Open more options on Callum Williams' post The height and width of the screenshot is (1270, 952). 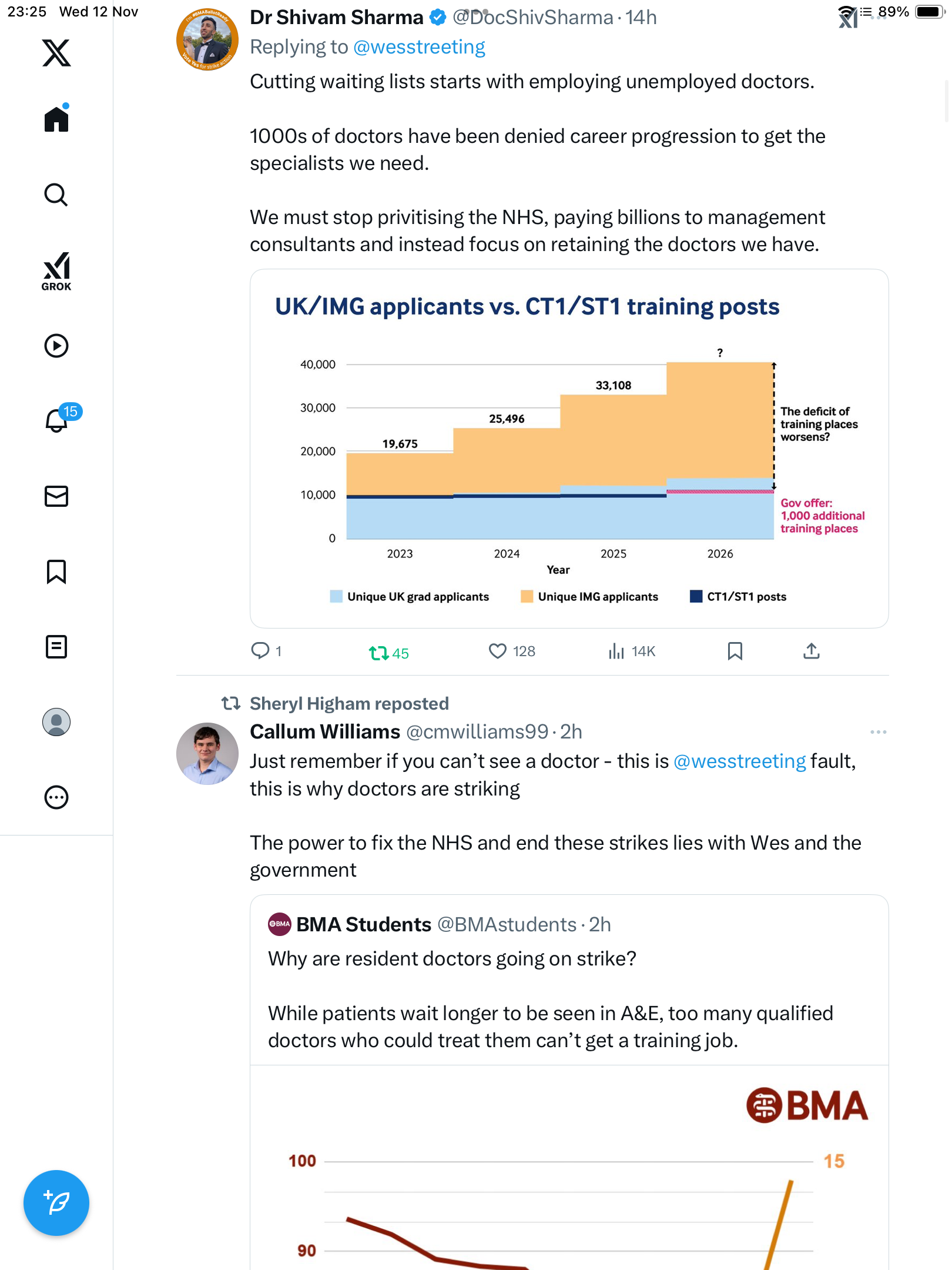[x=878, y=732]
